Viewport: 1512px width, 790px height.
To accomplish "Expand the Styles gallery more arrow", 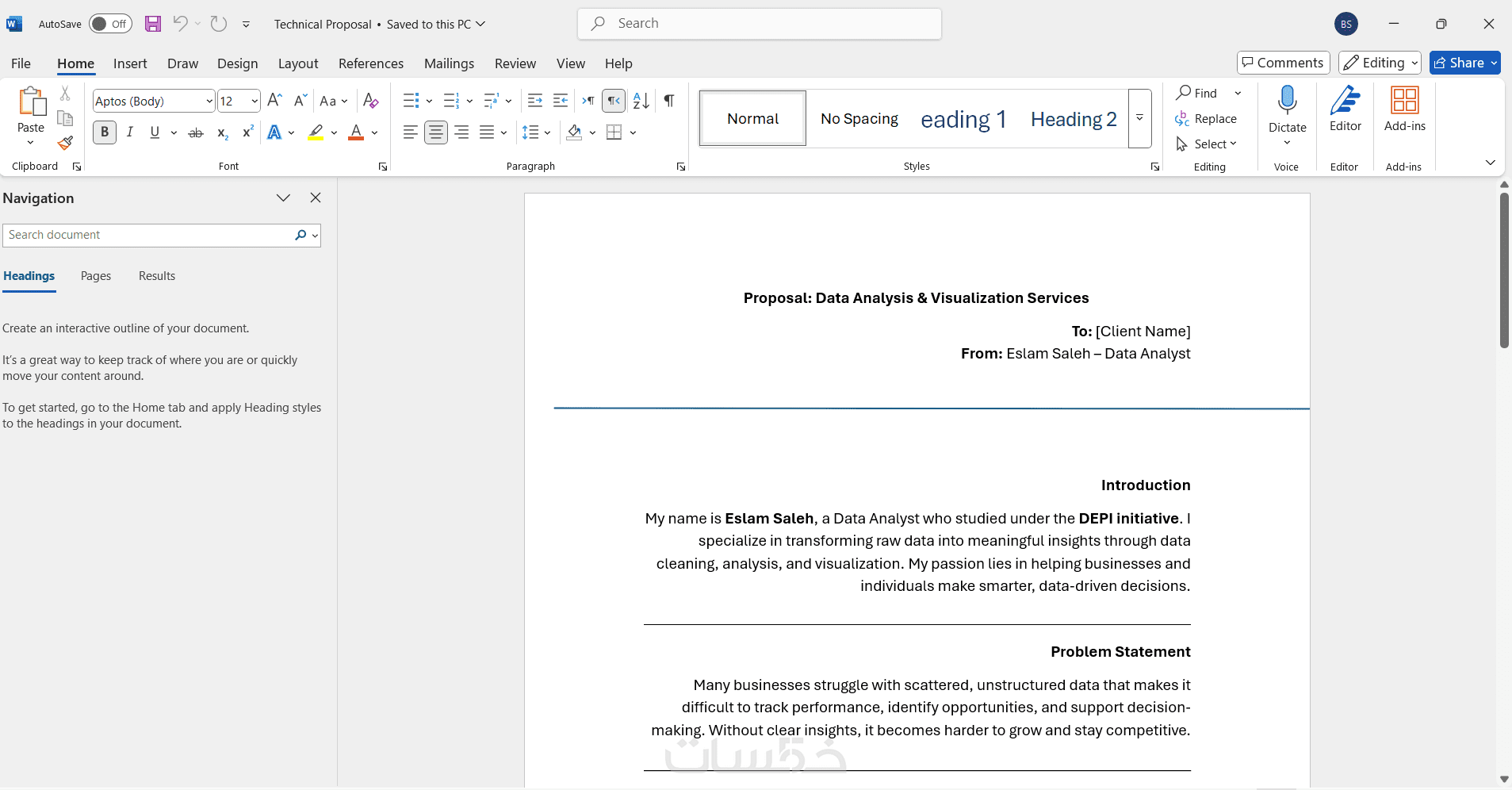I will 1139,118.
